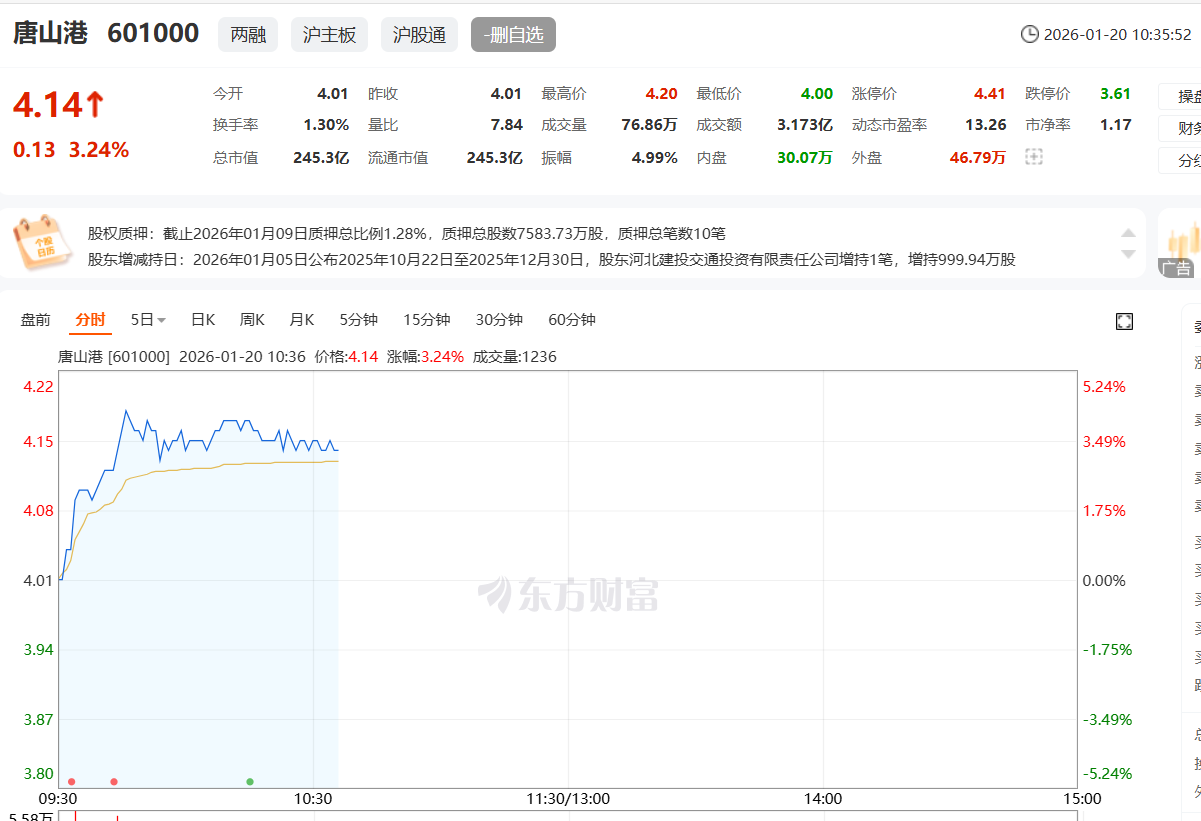Click the down arrow of news scroller
The image size is (1201, 821).
click(x=1128, y=254)
